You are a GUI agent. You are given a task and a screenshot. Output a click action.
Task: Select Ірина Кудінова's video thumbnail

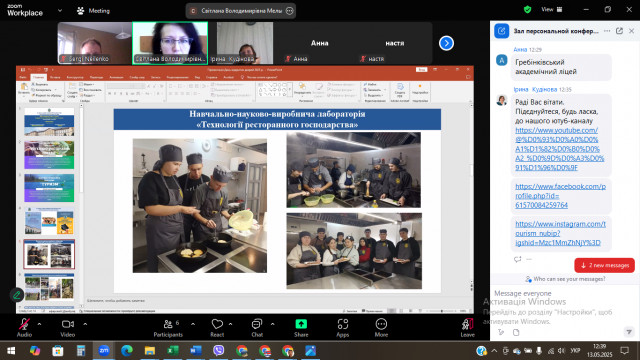[245, 43]
